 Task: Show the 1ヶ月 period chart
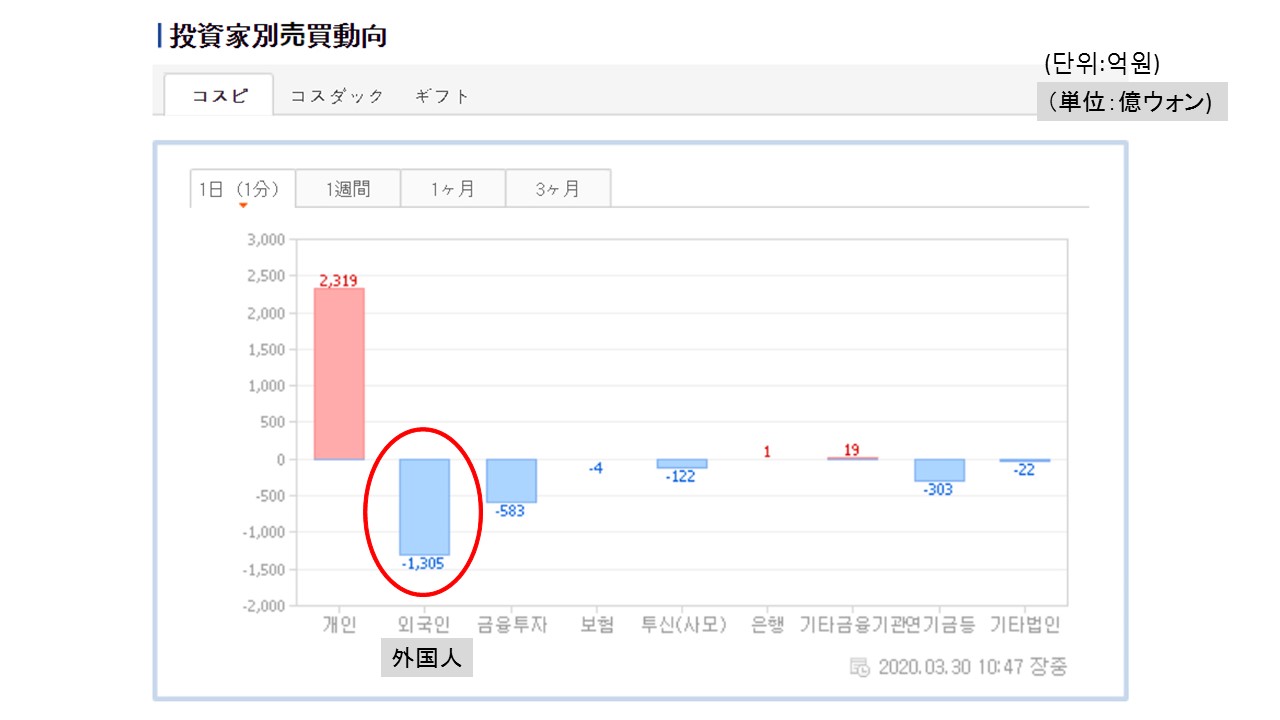point(453,189)
